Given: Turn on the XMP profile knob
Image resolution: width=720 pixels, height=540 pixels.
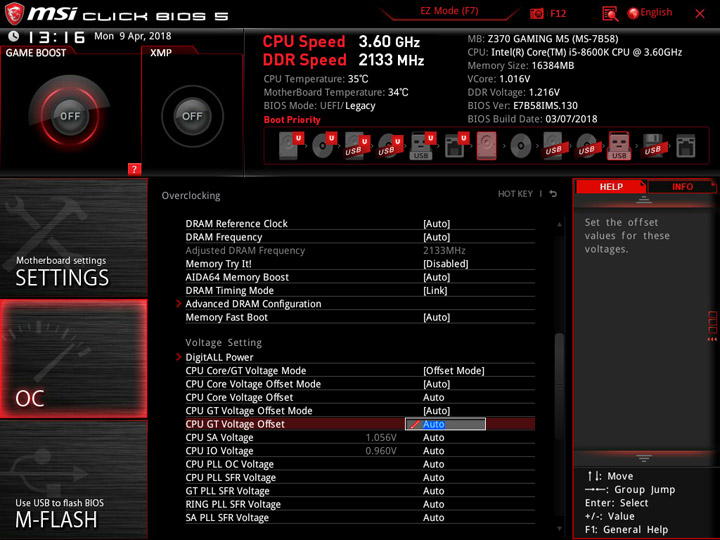Looking at the screenshot, I should click(x=192, y=116).
